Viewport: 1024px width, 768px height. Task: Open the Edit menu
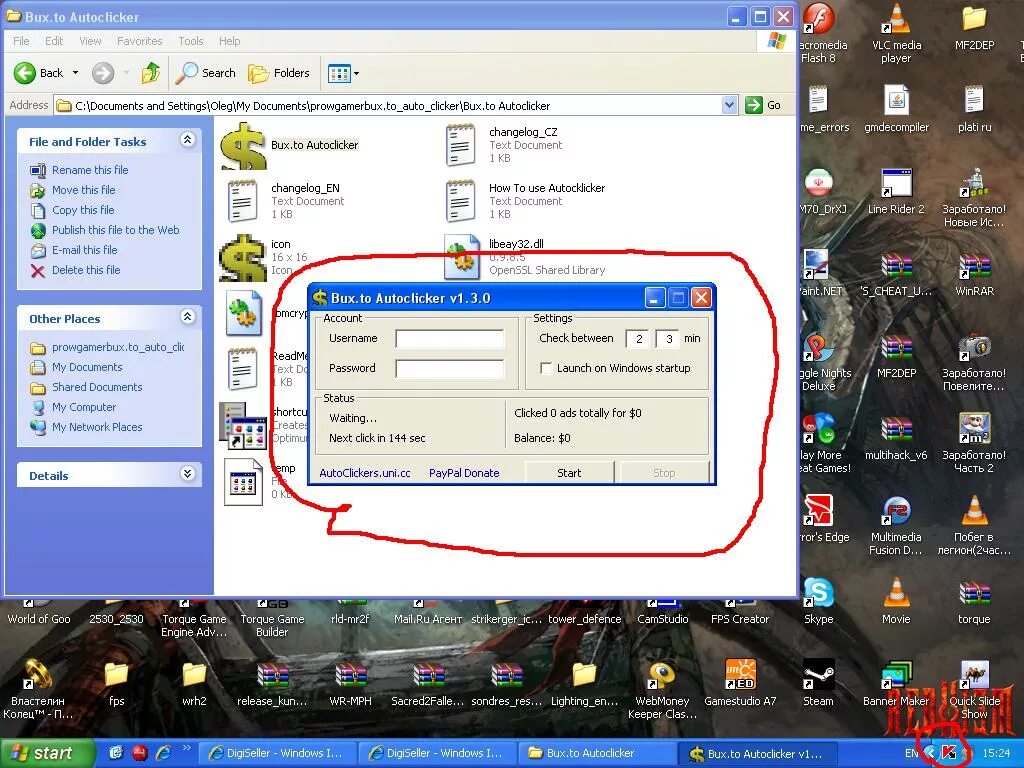point(54,41)
